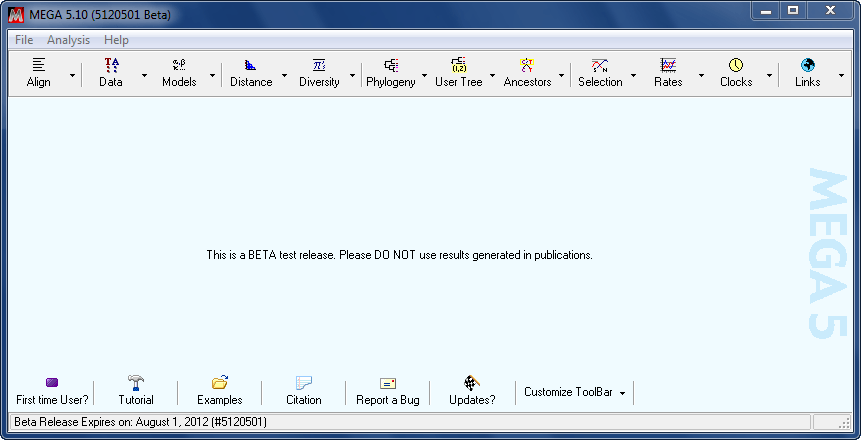
Task: Maximize the MEGA window
Action: click(x=793, y=10)
